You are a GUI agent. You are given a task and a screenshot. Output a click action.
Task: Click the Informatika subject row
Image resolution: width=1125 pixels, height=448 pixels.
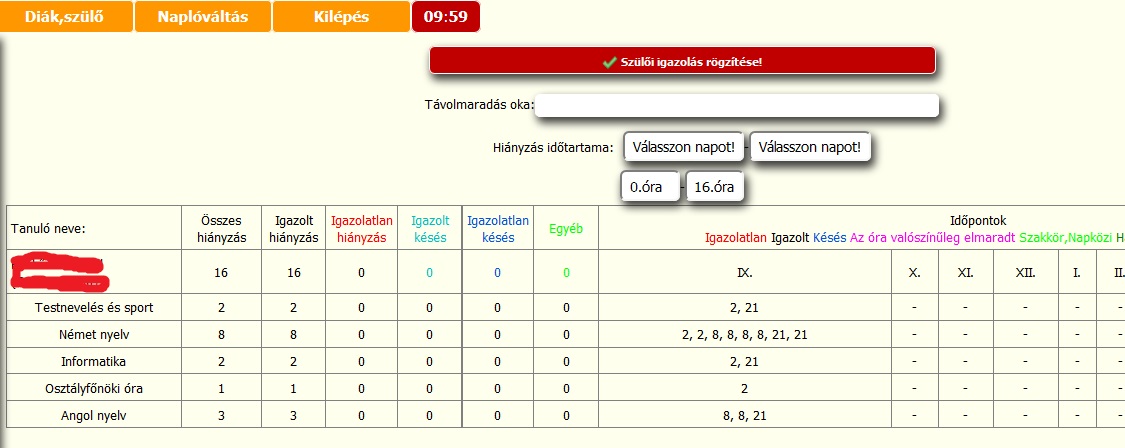(94, 361)
